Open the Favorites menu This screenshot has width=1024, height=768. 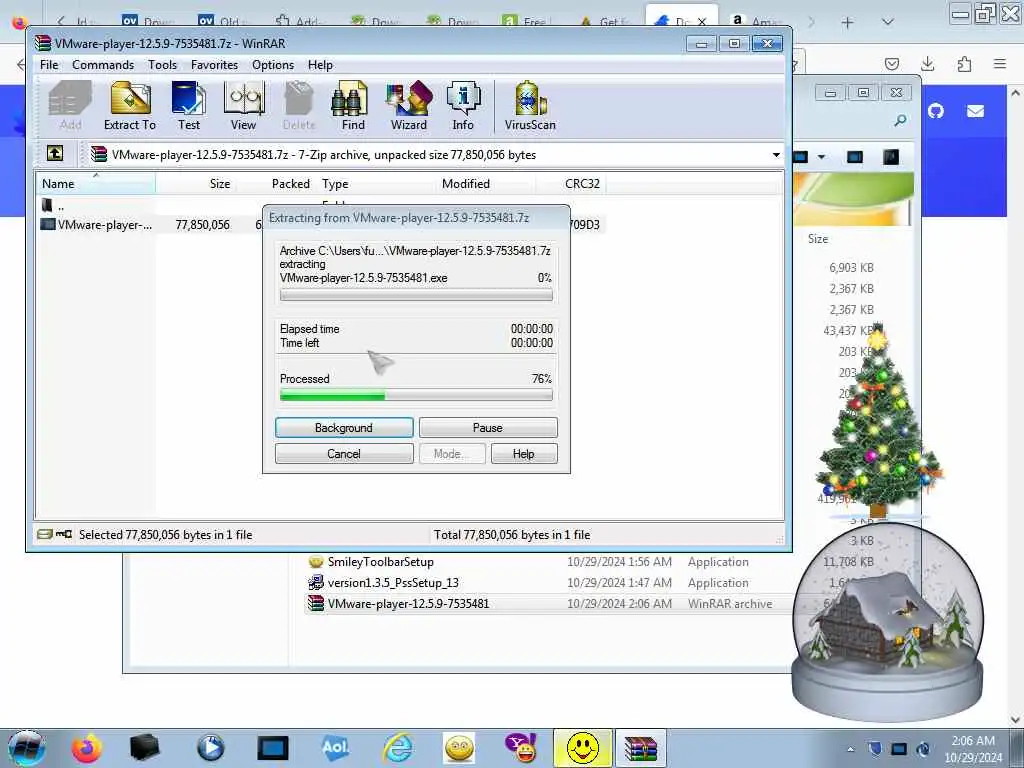click(214, 65)
